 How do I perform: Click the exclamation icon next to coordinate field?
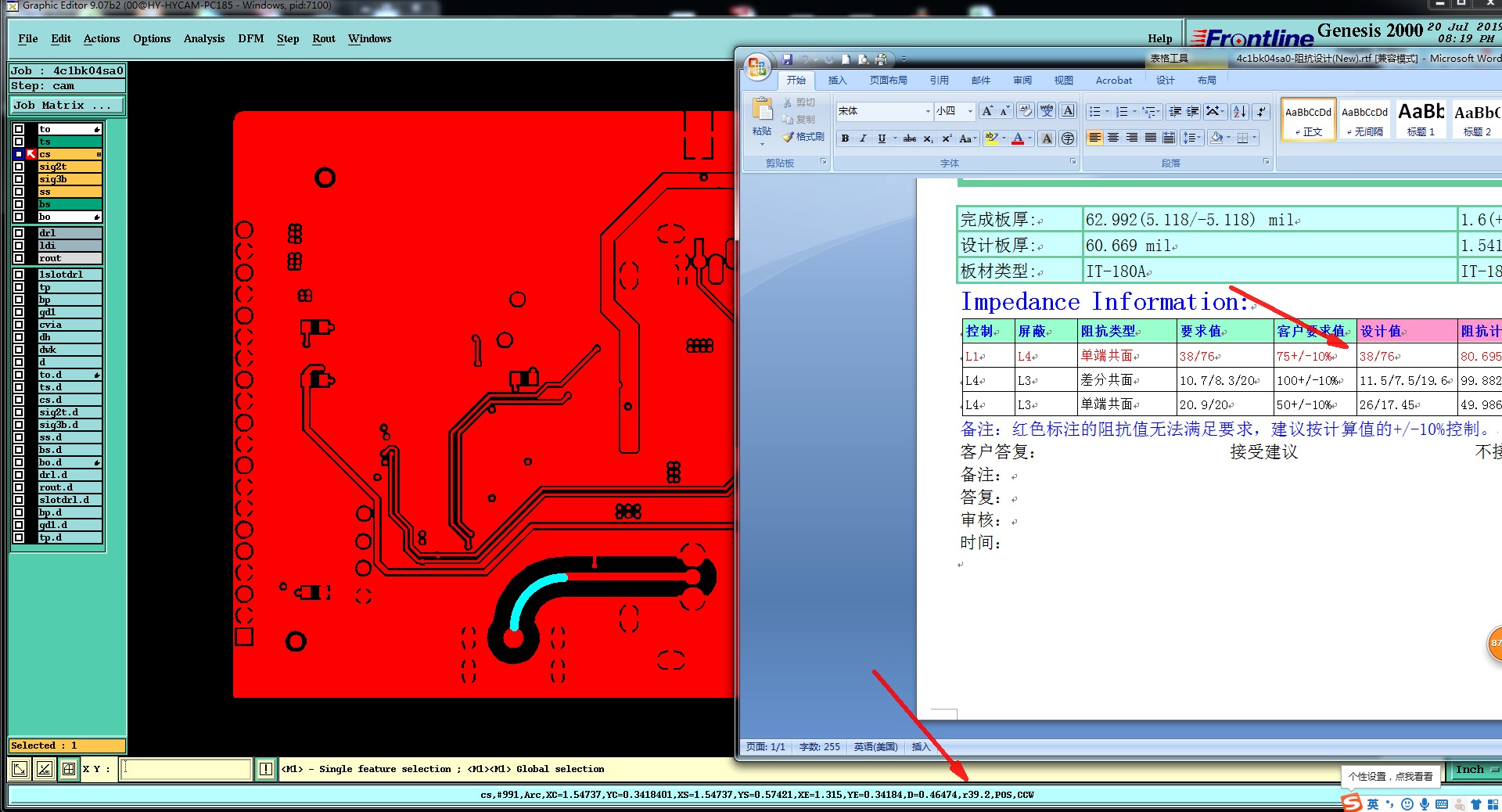[266, 769]
